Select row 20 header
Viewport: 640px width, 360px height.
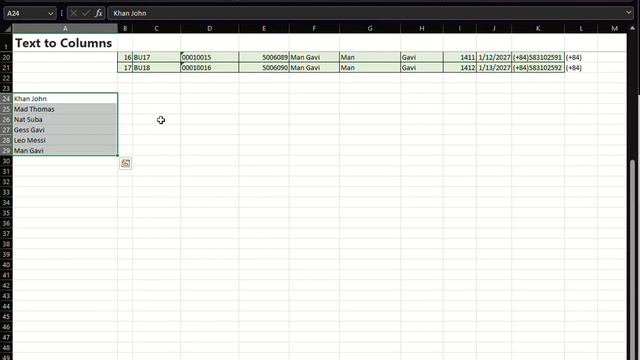(6, 57)
